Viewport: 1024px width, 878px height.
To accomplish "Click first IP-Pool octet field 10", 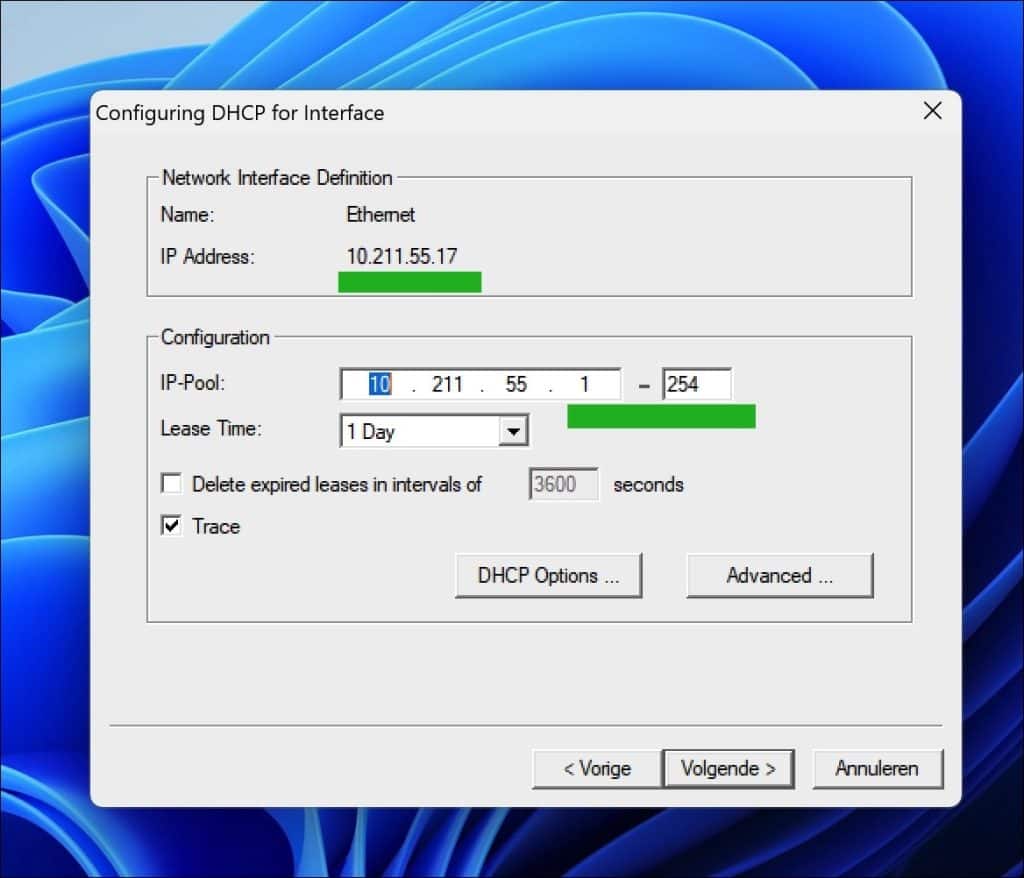I will (379, 384).
